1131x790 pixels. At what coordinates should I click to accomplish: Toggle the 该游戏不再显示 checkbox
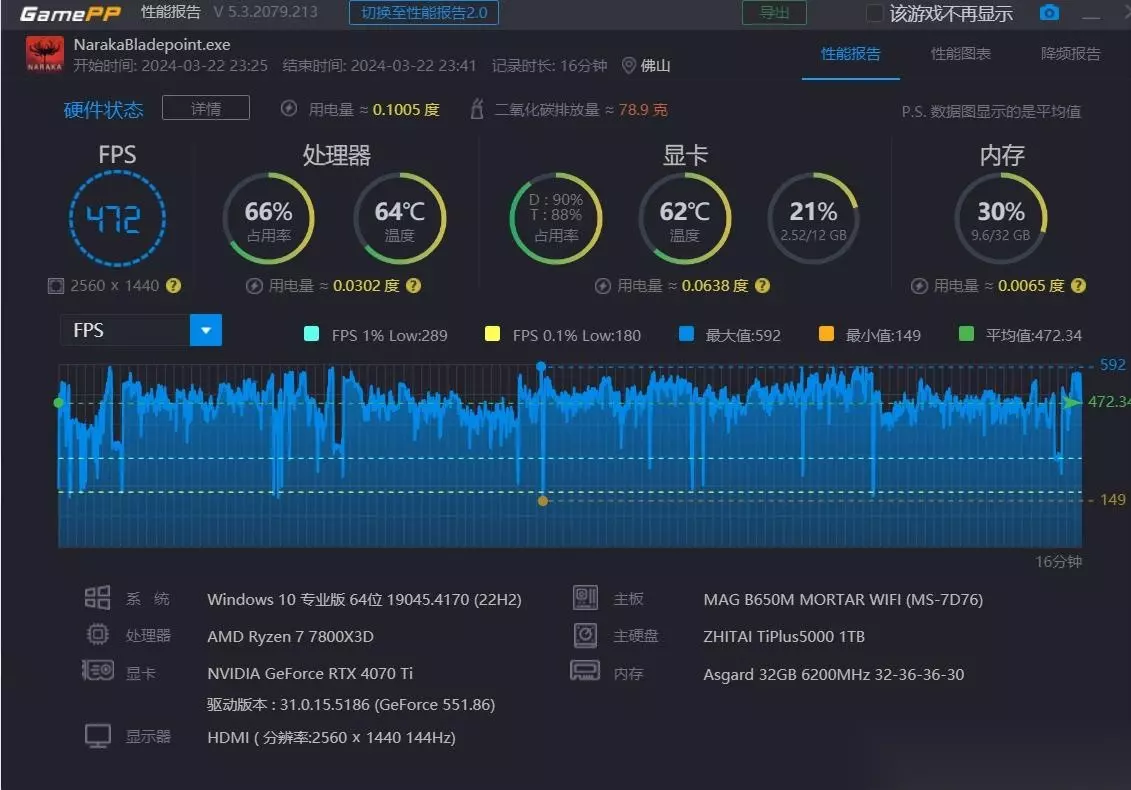click(x=873, y=13)
